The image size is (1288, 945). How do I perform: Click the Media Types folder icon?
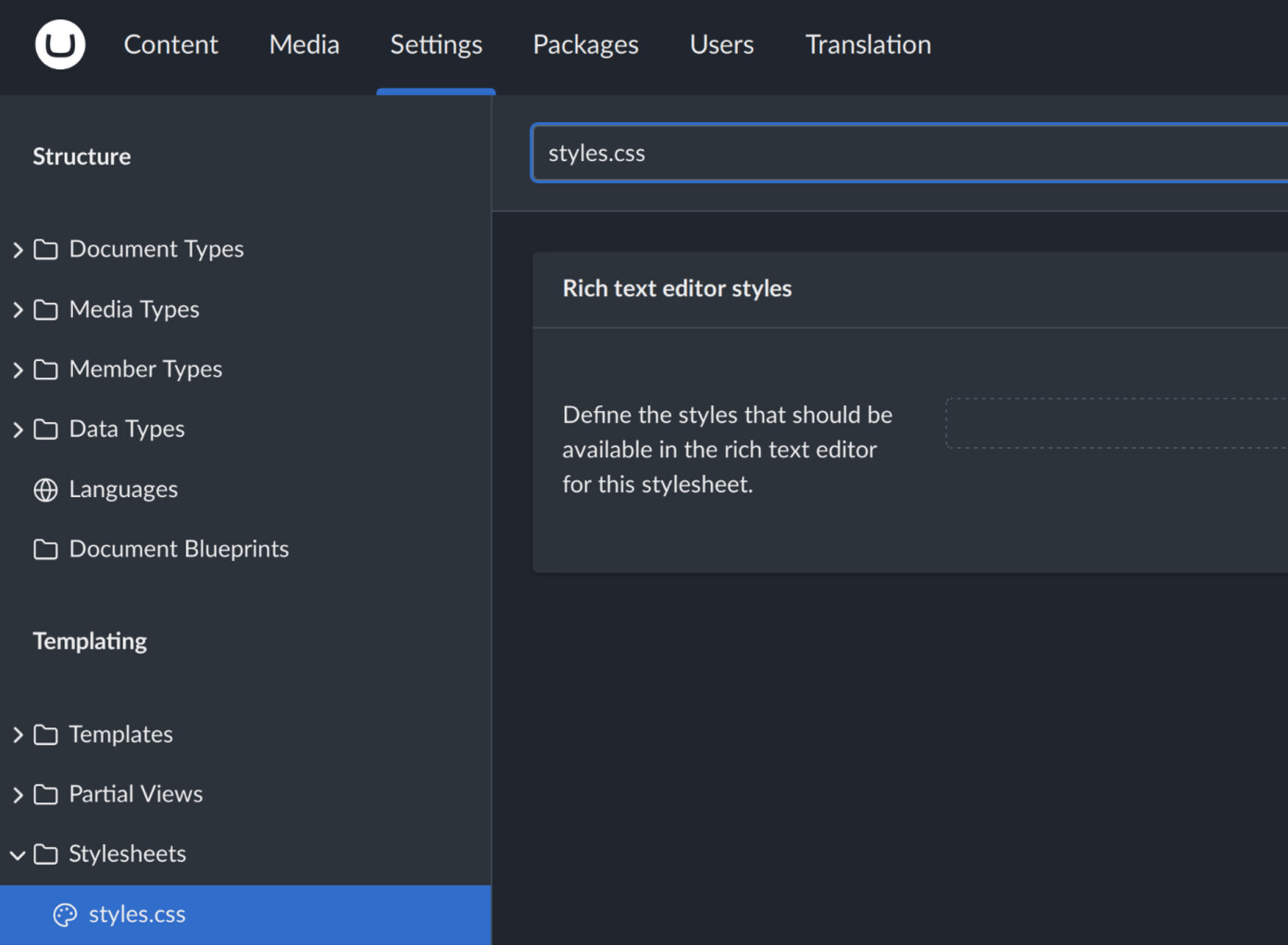45,310
